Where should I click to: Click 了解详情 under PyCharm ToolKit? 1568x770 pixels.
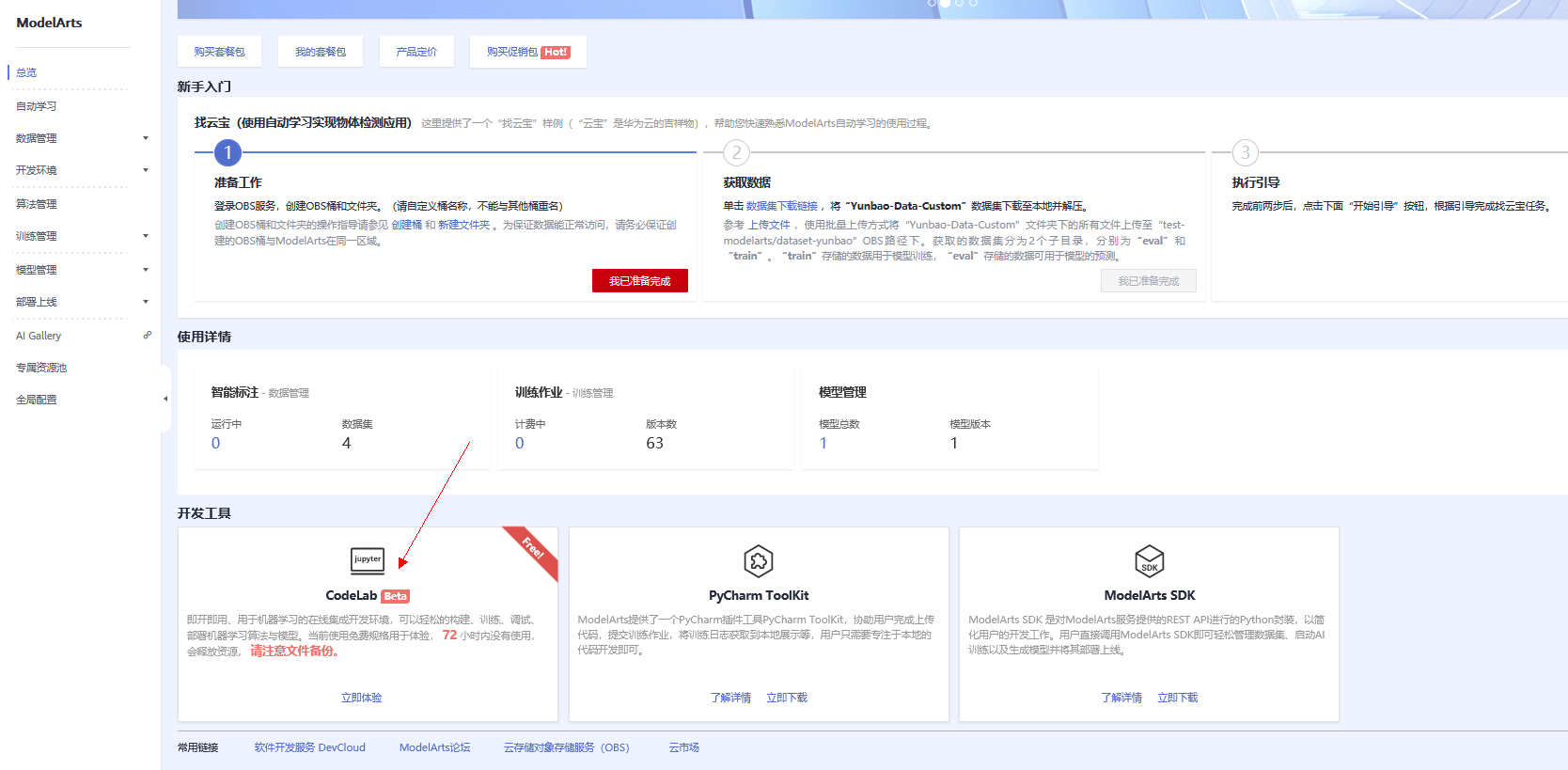[x=730, y=698]
